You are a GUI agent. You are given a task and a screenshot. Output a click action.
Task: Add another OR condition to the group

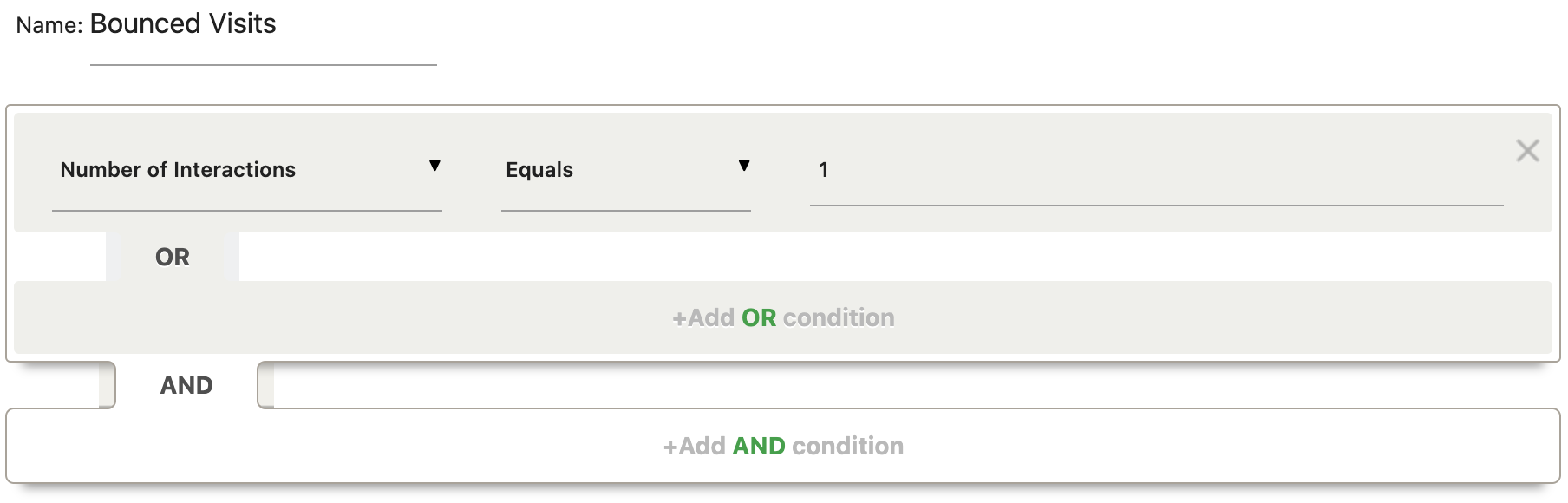tap(783, 317)
